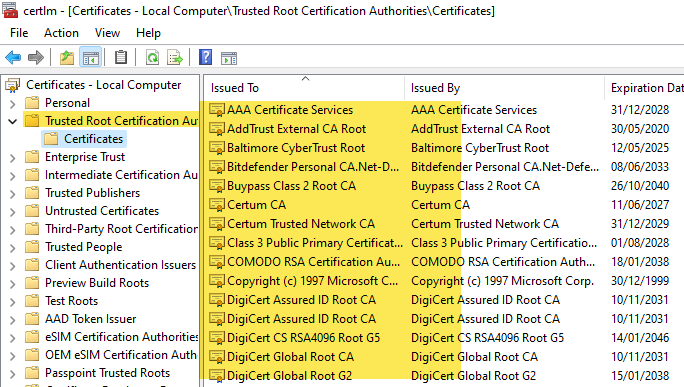Open the Action menu
684x387 pixels.
click(x=61, y=33)
